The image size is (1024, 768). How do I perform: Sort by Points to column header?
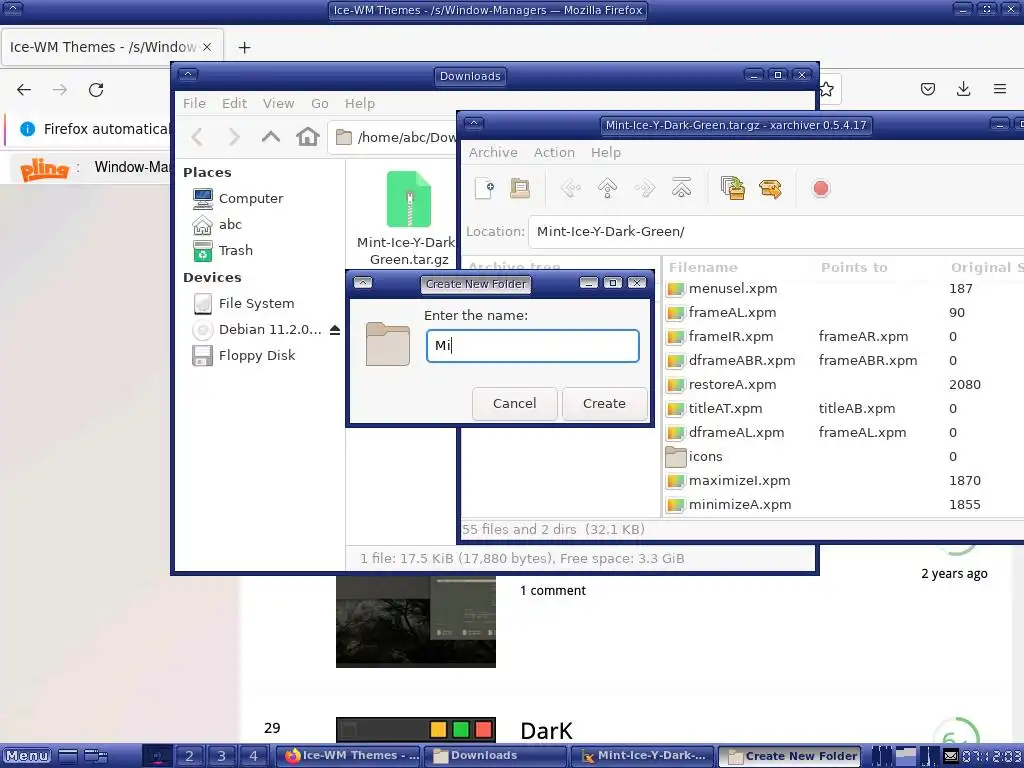pyautogui.click(x=854, y=267)
